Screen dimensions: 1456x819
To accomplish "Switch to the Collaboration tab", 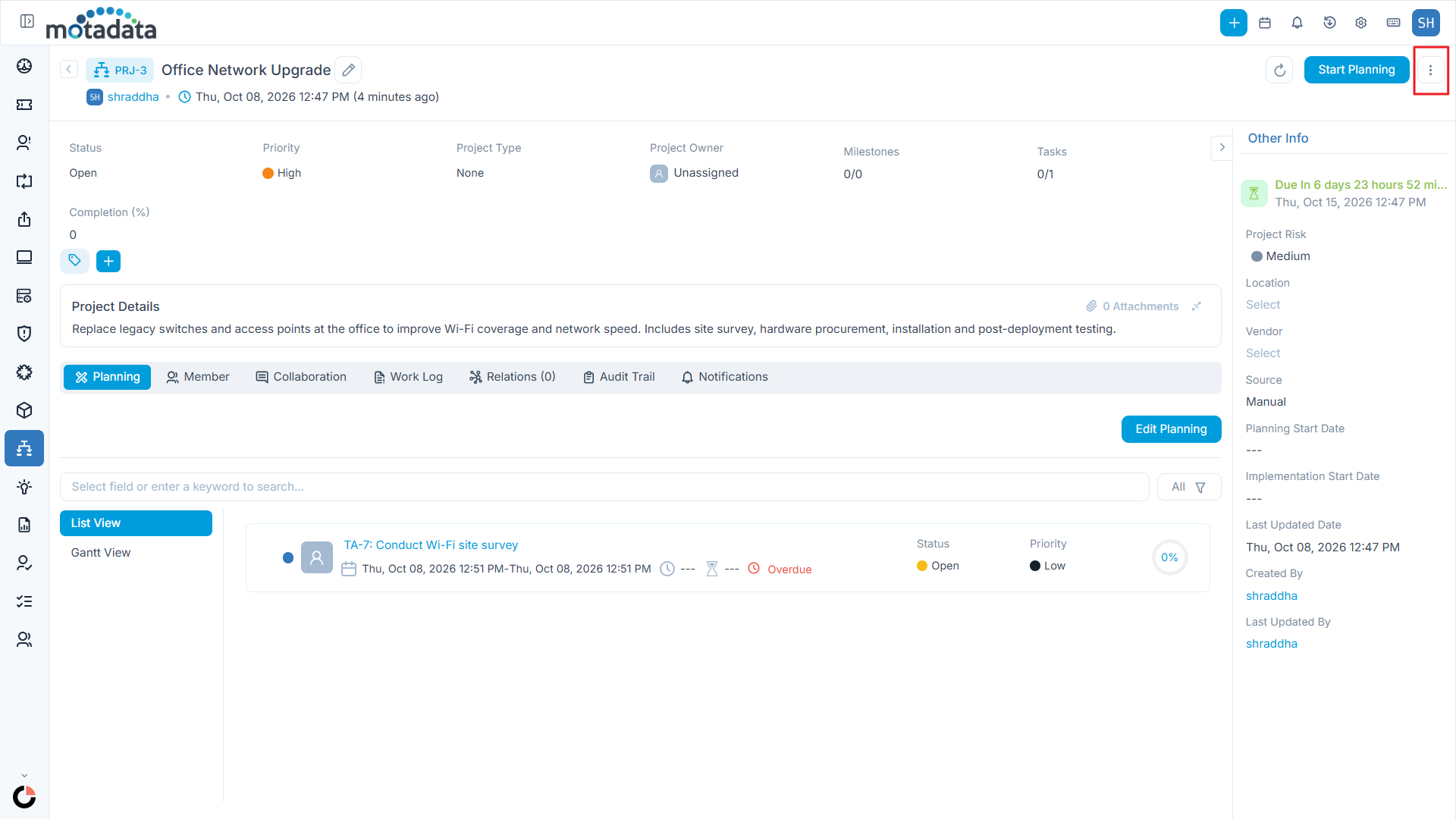I will [301, 377].
